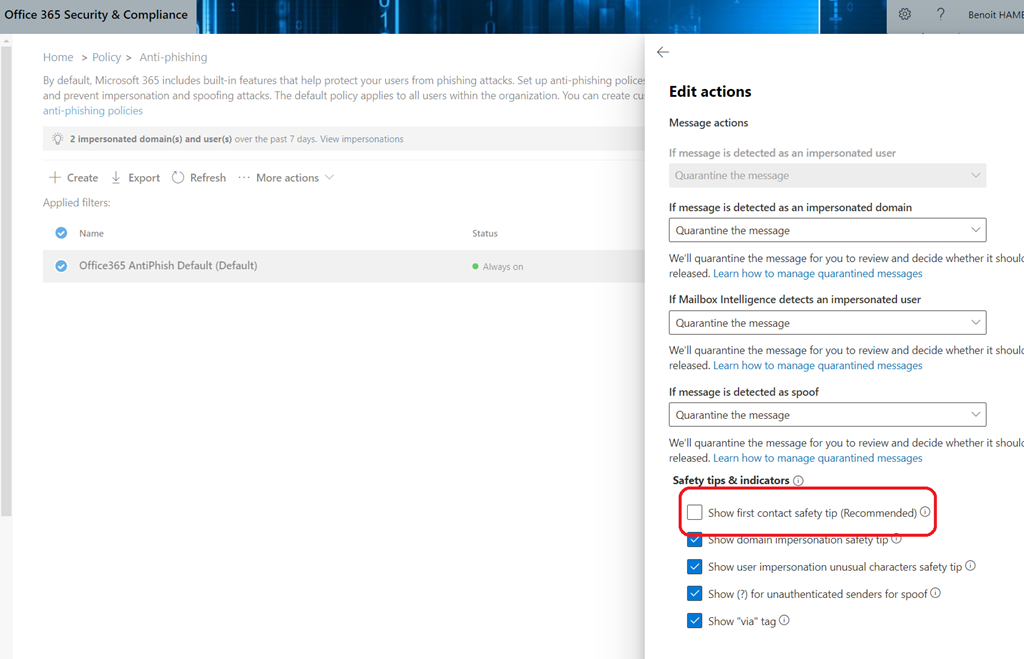Image resolution: width=1024 pixels, height=659 pixels.
Task: Go to Policy breadcrumb
Action: (106, 57)
